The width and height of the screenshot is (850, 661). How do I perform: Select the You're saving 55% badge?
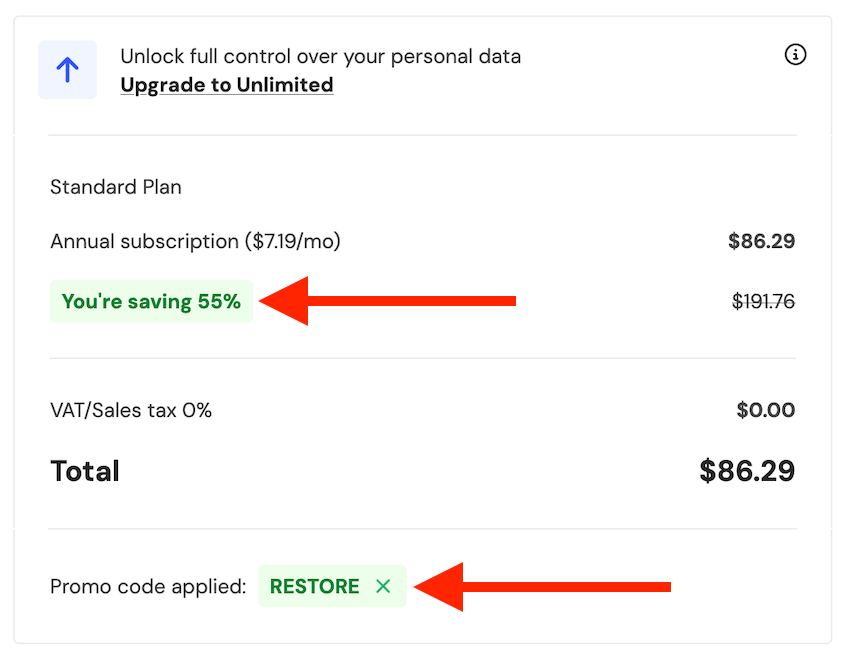click(151, 301)
